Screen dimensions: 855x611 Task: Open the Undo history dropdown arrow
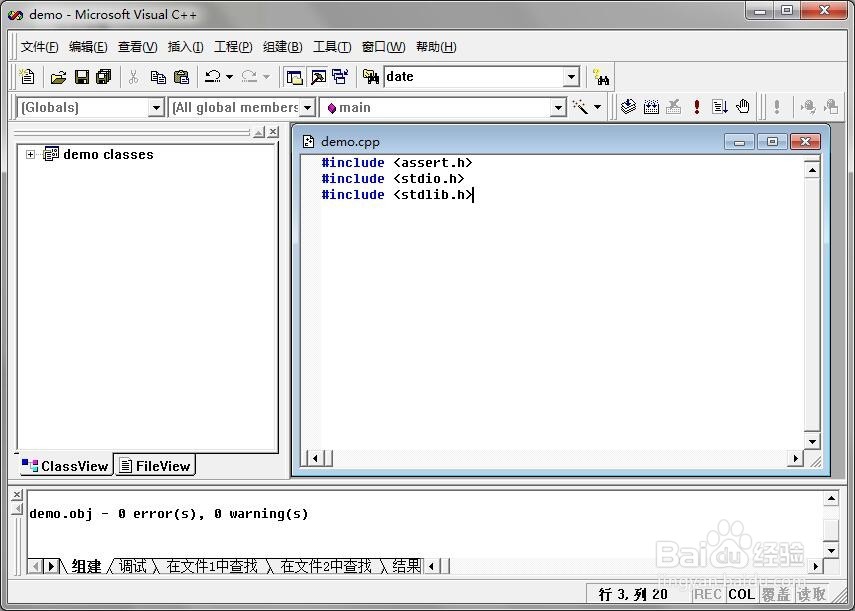pos(230,77)
